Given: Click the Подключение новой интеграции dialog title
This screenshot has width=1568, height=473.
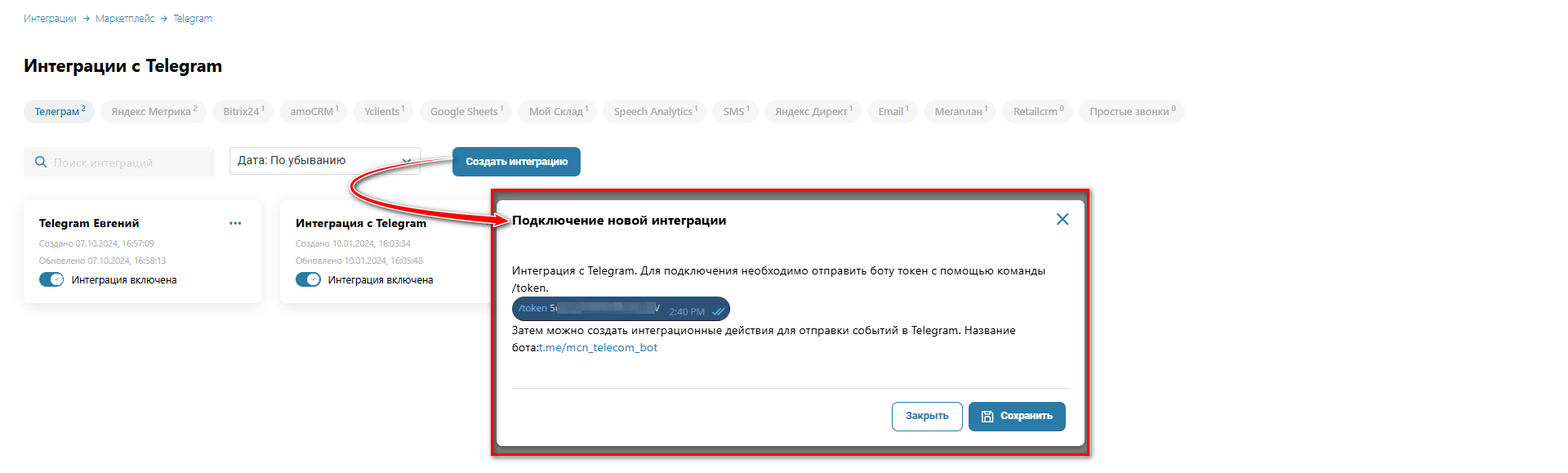Looking at the screenshot, I should pos(619,221).
